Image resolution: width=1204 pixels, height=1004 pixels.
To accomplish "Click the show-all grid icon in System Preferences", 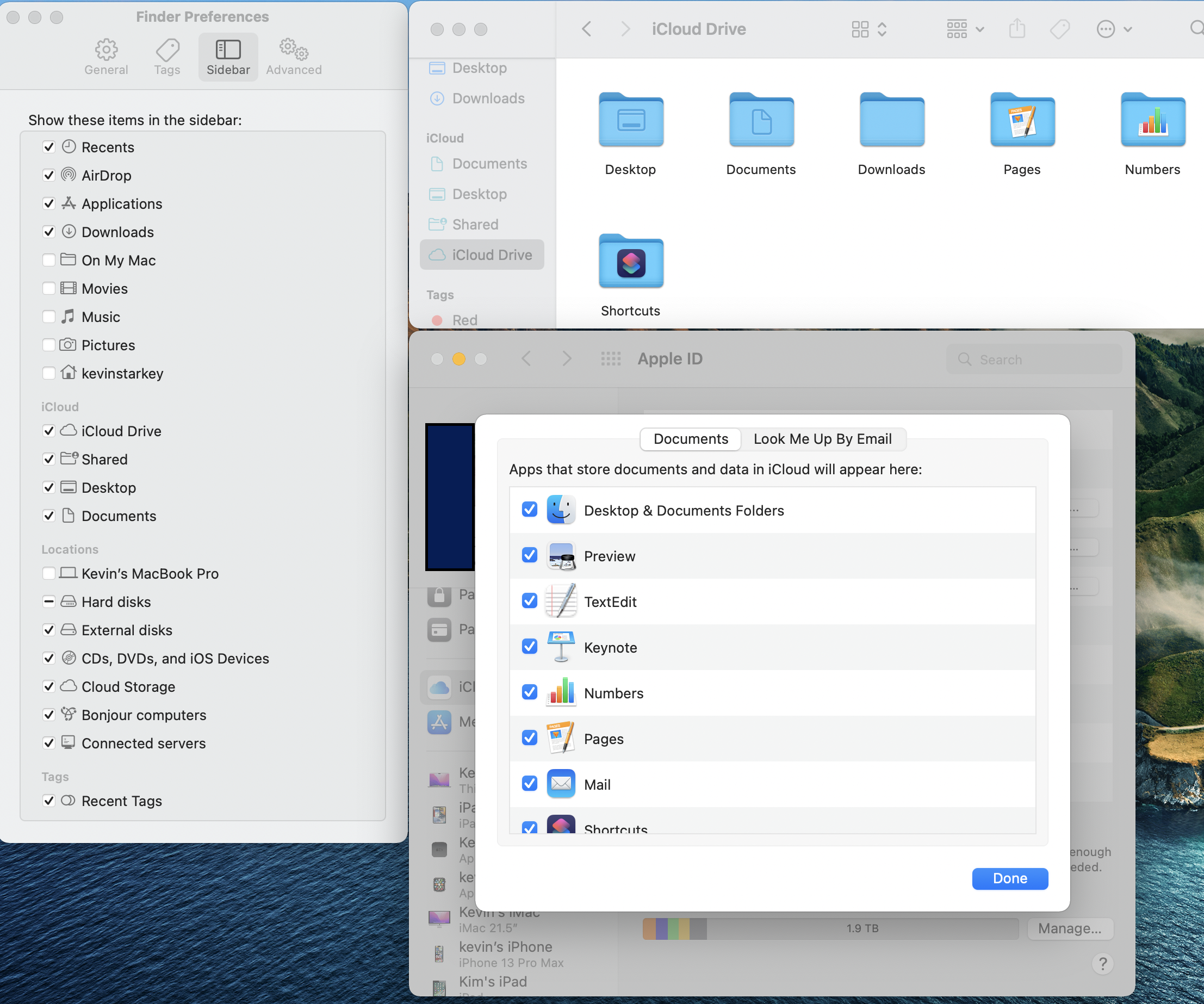I will (611, 359).
